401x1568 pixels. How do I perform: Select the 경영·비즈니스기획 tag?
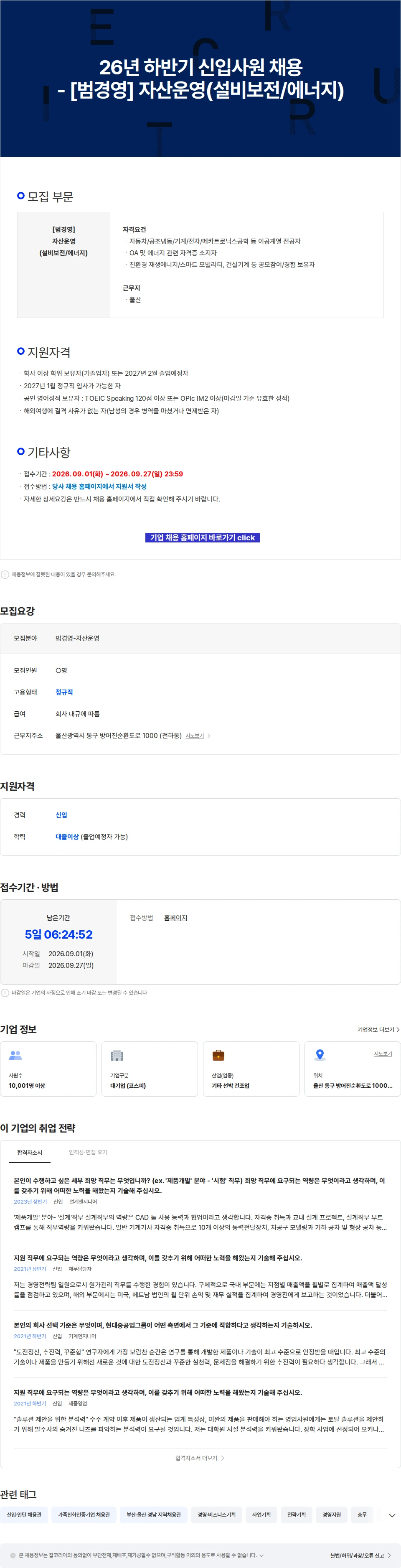tap(217, 1515)
